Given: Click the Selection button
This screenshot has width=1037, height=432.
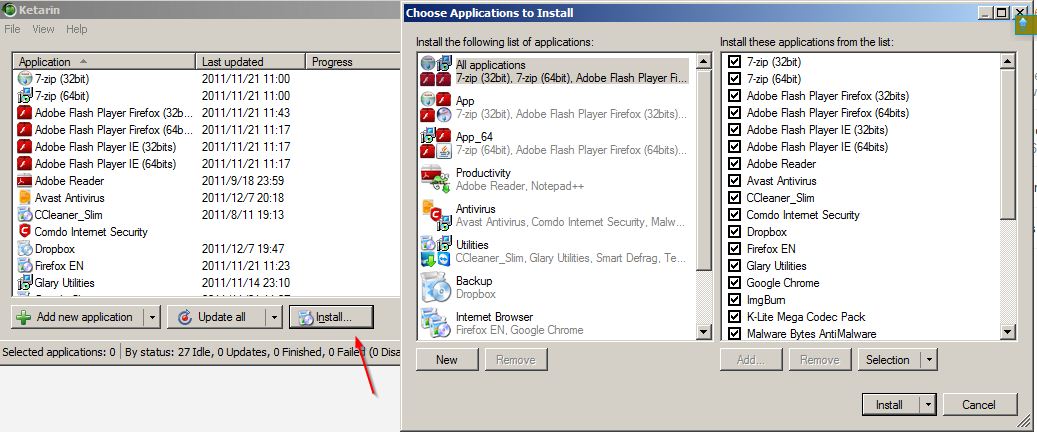Looking at the screenshot, I should [x=889, y=360].
